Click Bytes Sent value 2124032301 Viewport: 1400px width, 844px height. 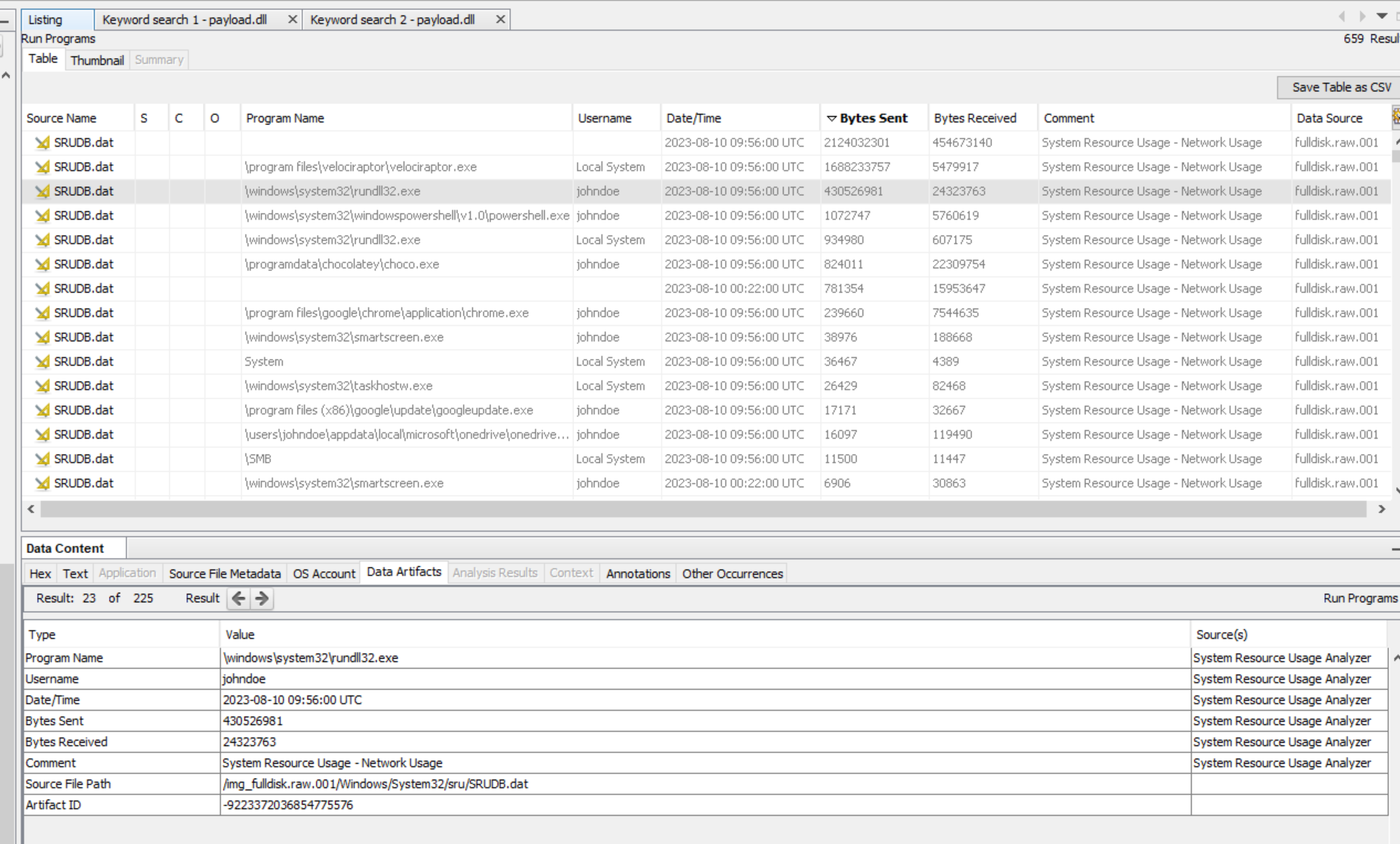click(856, 142)
